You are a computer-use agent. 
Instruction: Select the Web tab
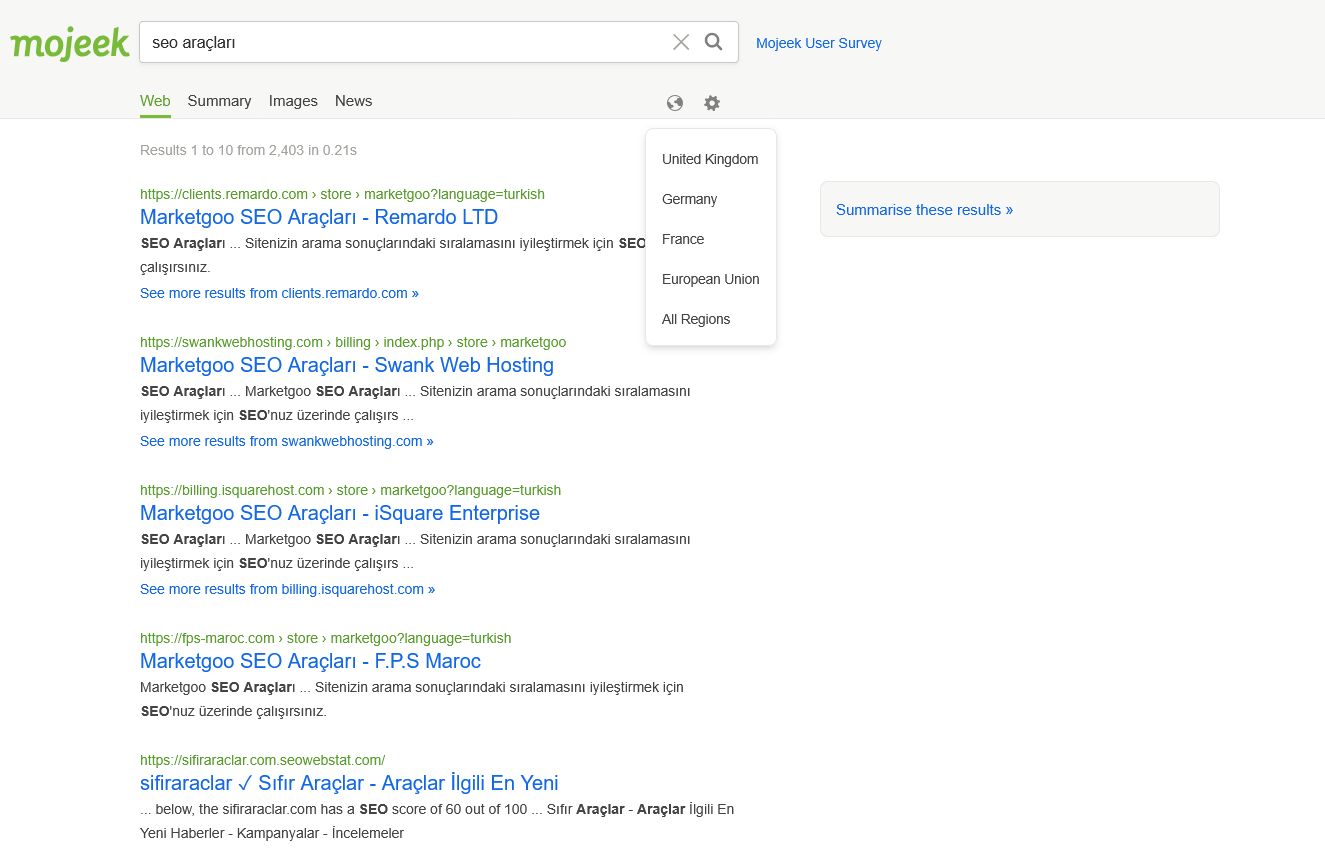[155, 101]
